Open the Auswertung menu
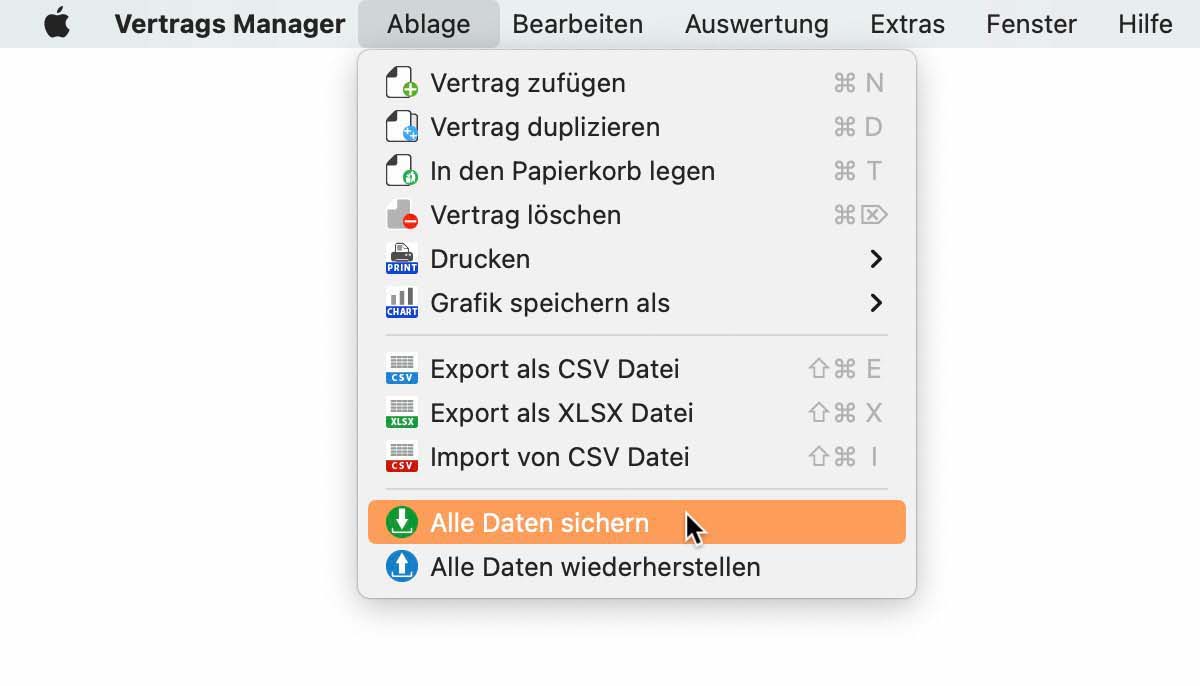1200x686 pixels. pos(756,24)
